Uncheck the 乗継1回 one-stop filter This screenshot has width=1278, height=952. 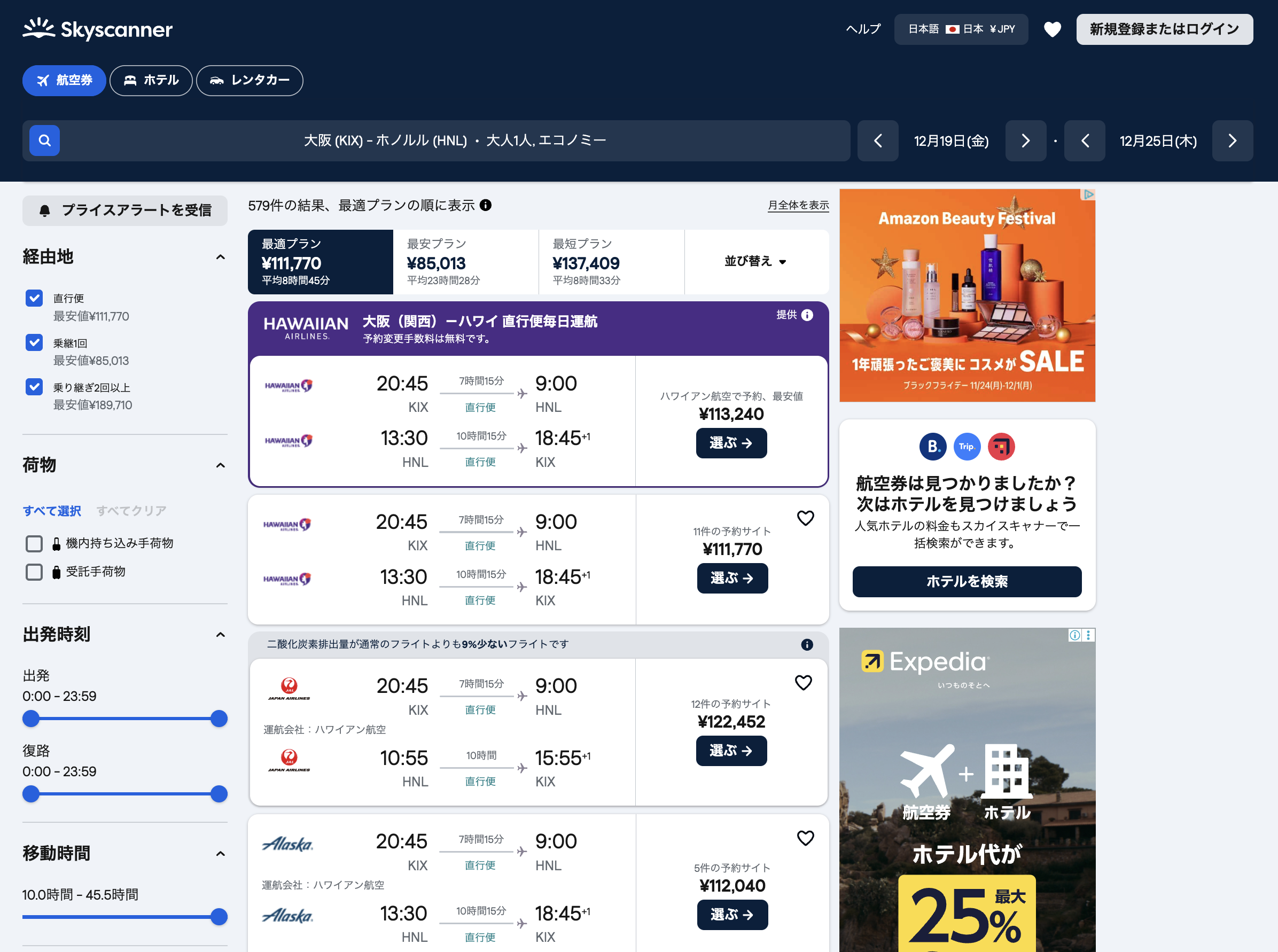[35, 342]
